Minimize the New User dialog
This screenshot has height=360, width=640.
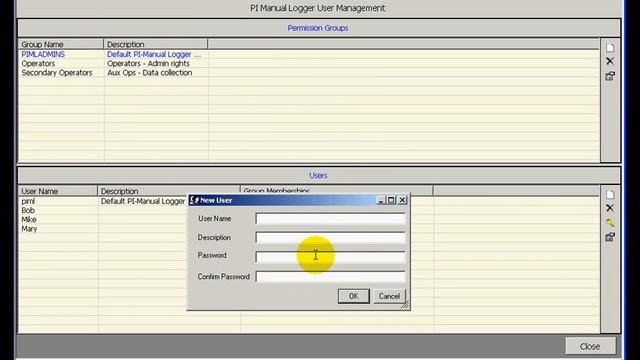click(381, 200)
